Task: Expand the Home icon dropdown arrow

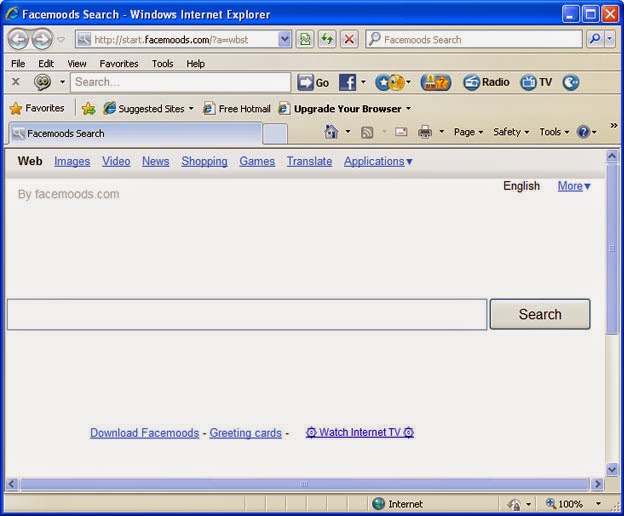Action: [x=348, y=132]
